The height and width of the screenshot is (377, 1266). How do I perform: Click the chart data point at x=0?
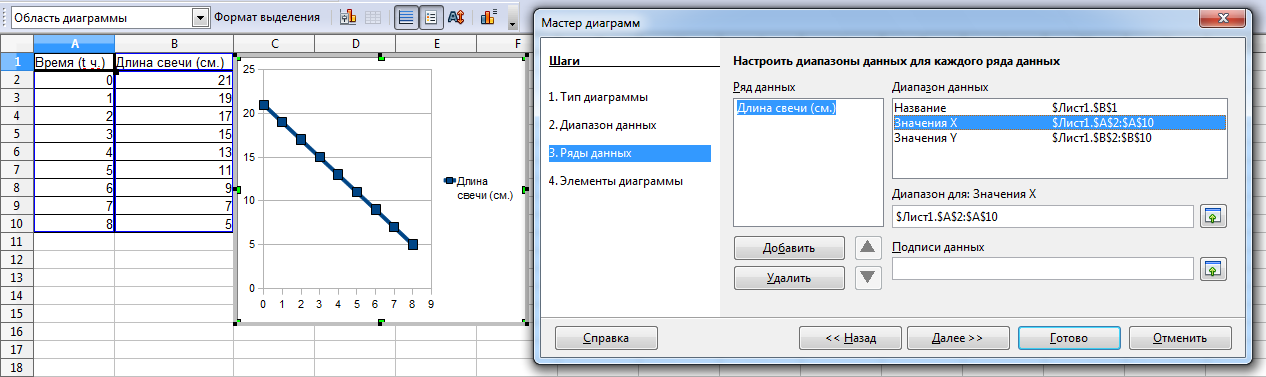point(263,105)
